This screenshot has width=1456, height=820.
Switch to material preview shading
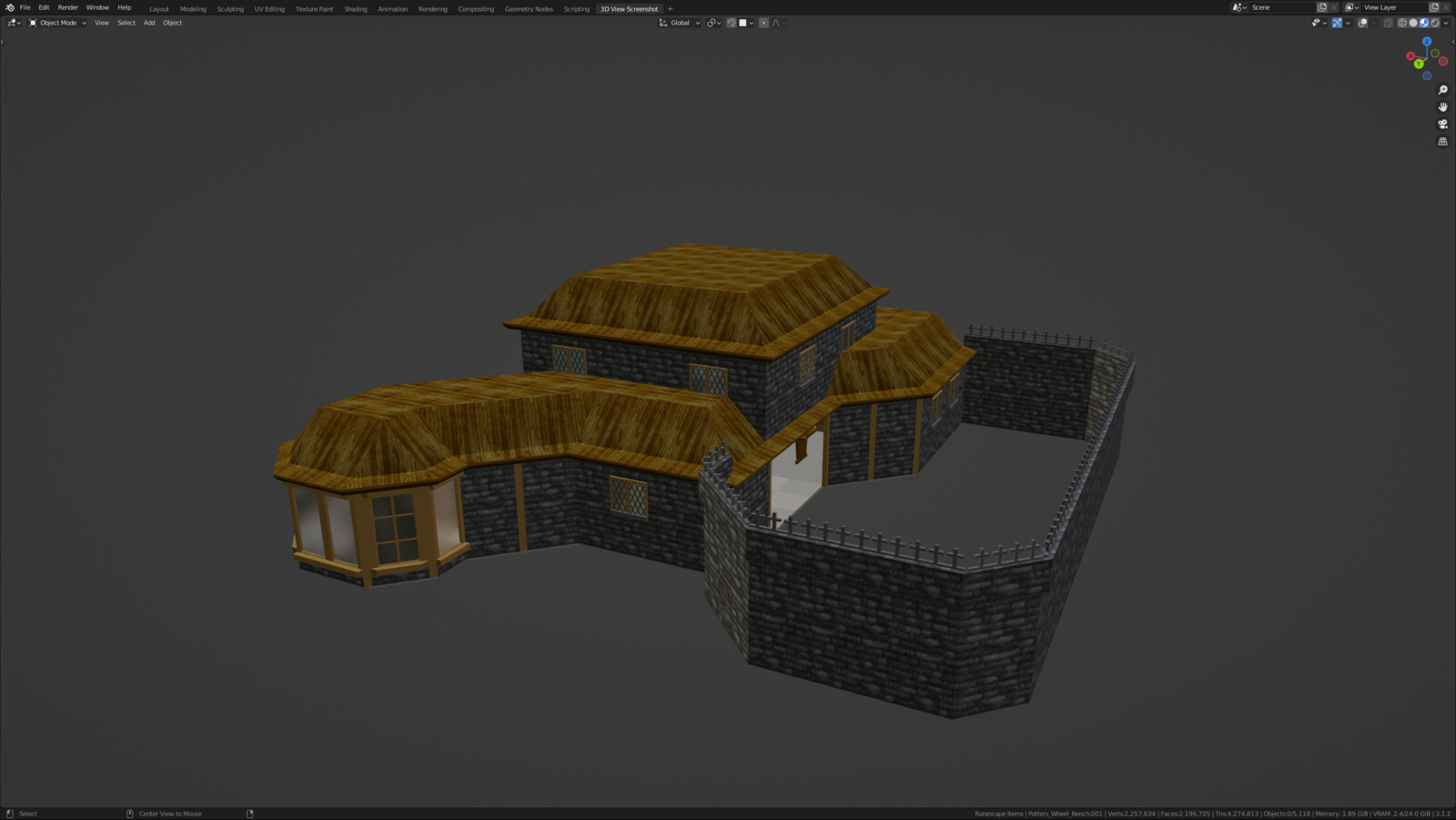(x=1424, y=23)
